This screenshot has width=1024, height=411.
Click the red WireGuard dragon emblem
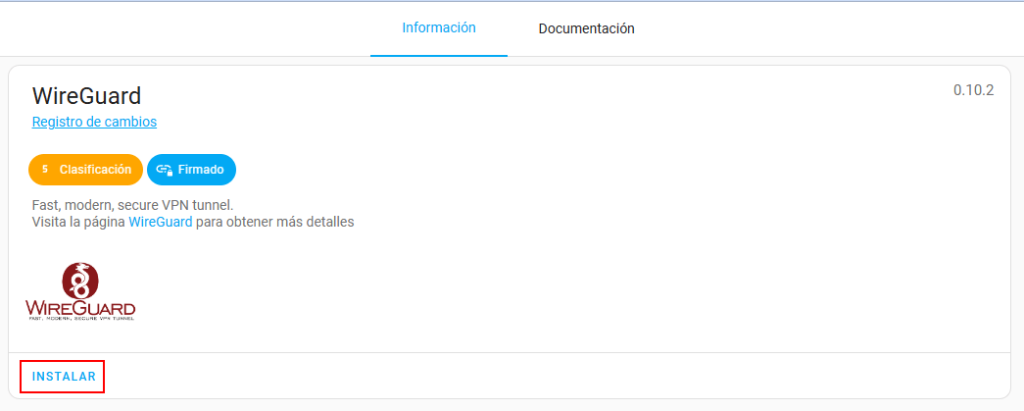[80, 280]
